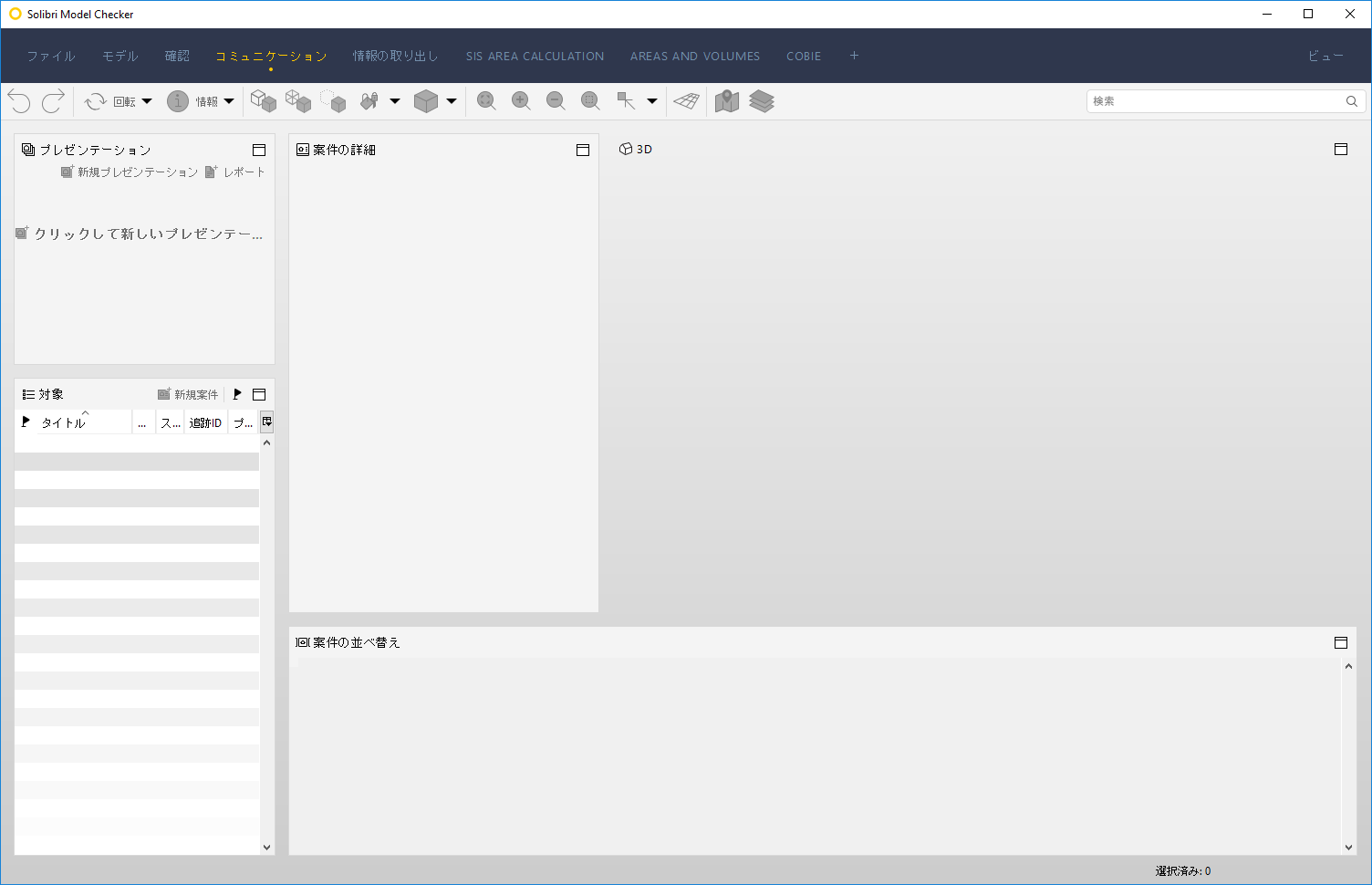Open the AREAS AND VOLUMES tab
The width and height of the screenshot is (1372, 885).
pos(695,56)
